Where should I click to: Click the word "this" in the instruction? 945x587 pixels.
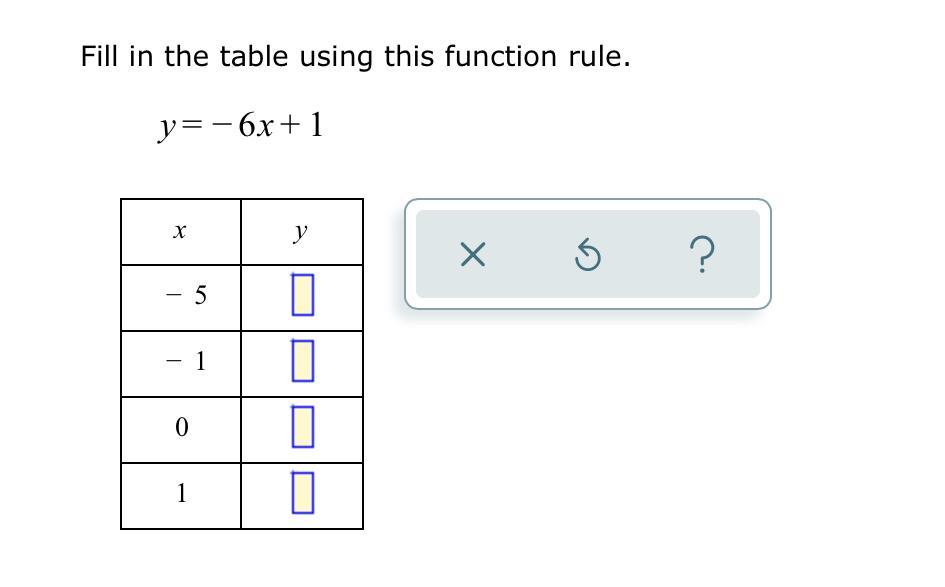(409, 56)
